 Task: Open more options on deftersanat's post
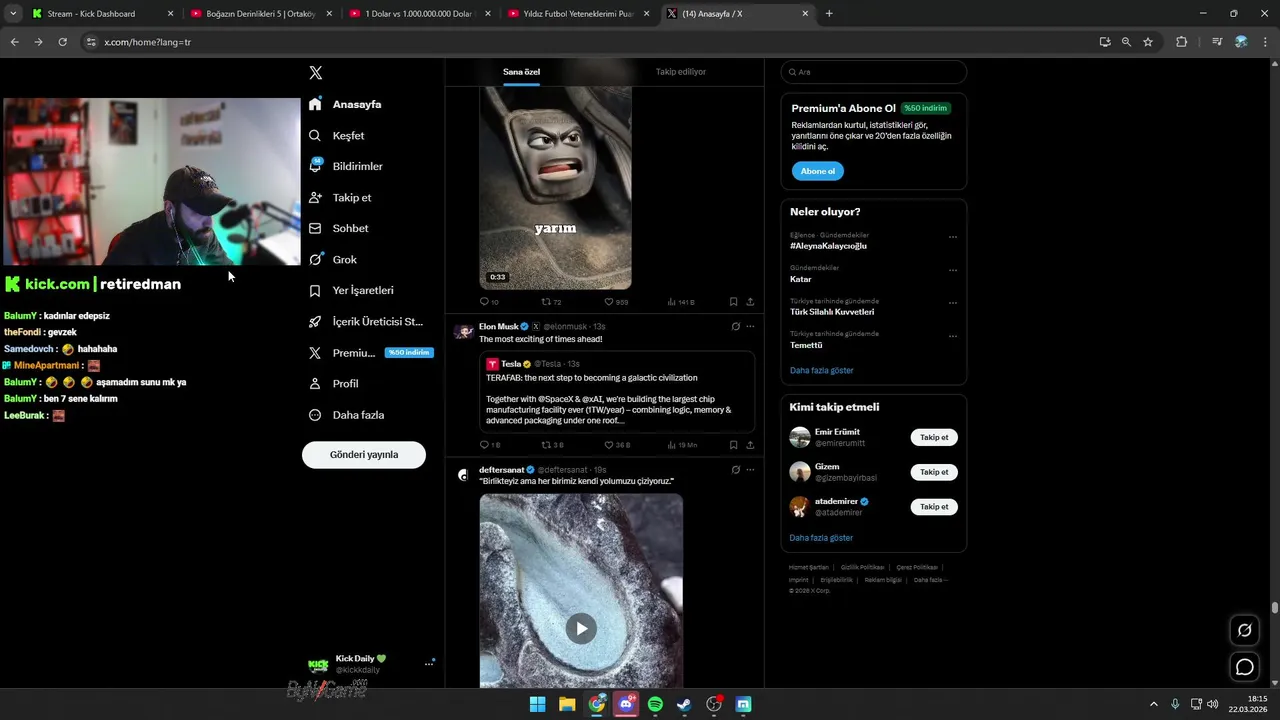pyautogui.click(x=750, y=469)
